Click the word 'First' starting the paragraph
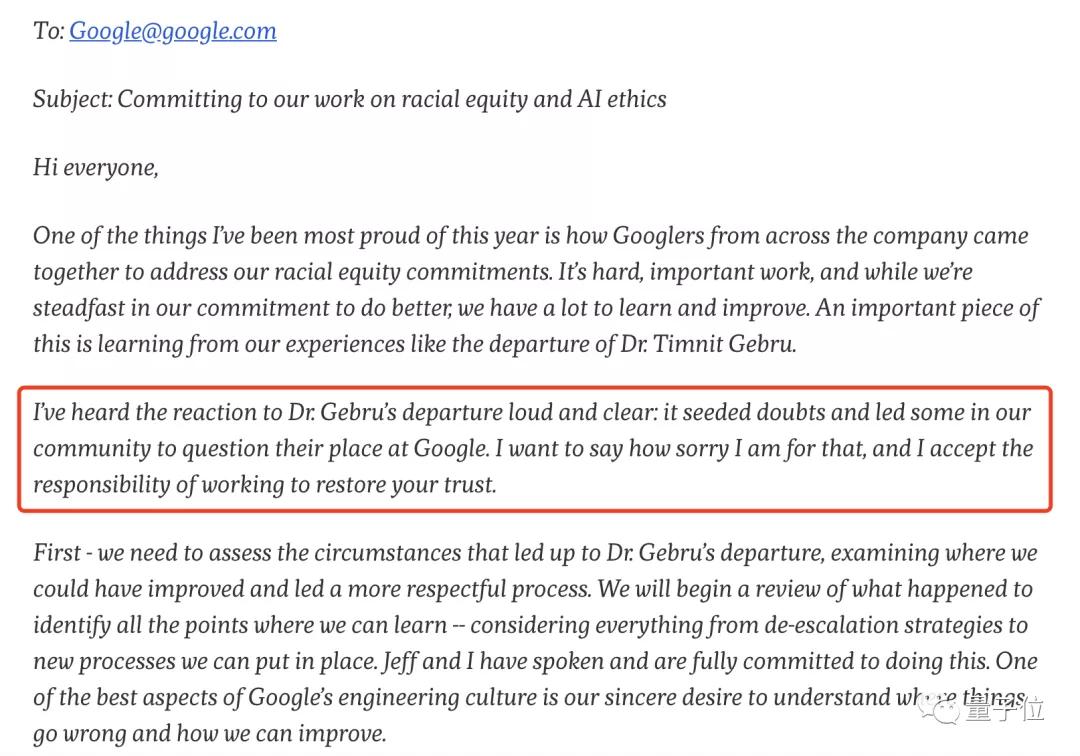This screenshot has height=756, width=1080. pos(56,553)
